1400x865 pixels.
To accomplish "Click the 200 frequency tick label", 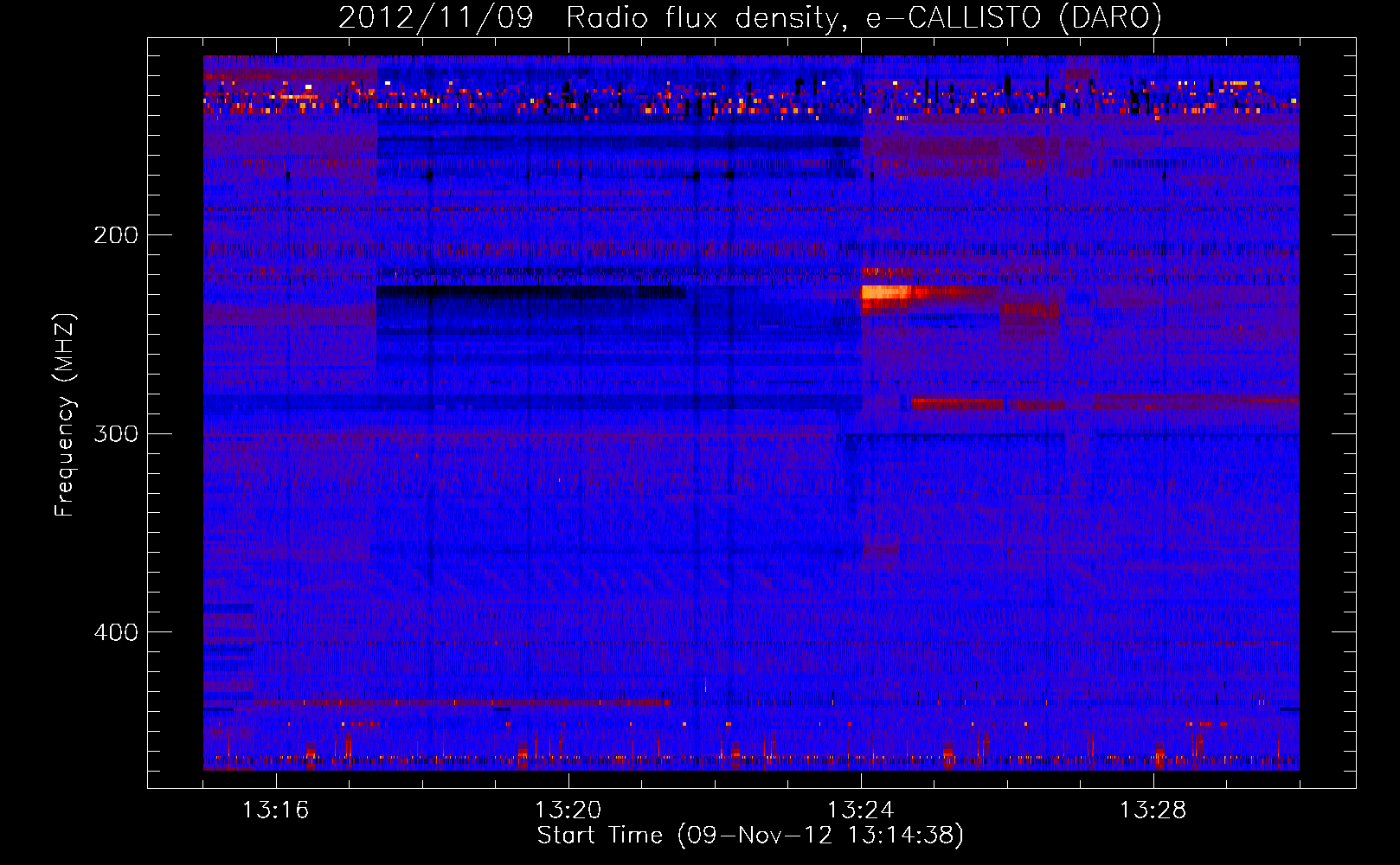I will pos(116,235).
